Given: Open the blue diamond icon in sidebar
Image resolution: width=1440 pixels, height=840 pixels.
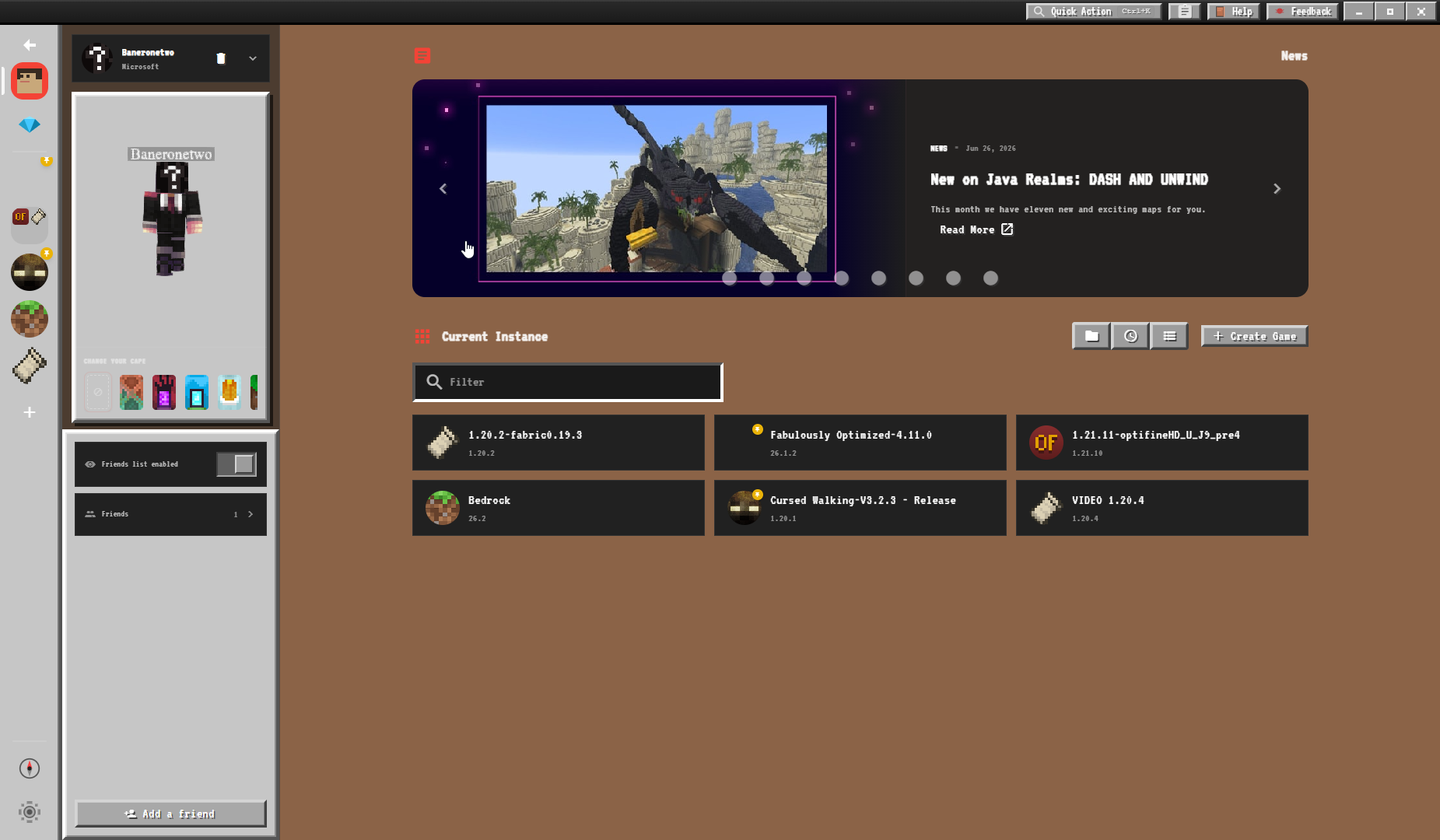Looking at the screenshot, I should pyautogui.click(x=30, y=125).
